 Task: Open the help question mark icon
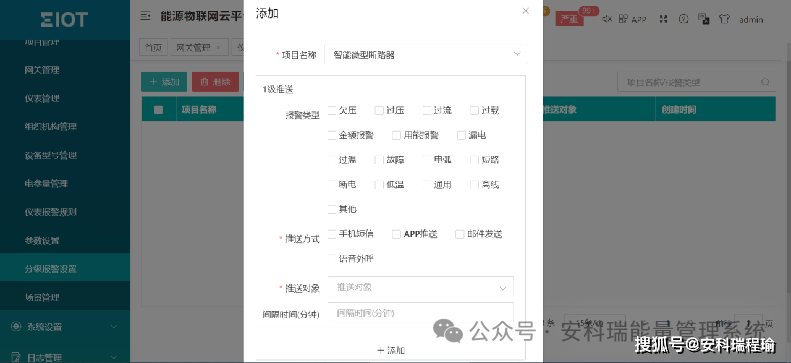(x=684, y=19)
